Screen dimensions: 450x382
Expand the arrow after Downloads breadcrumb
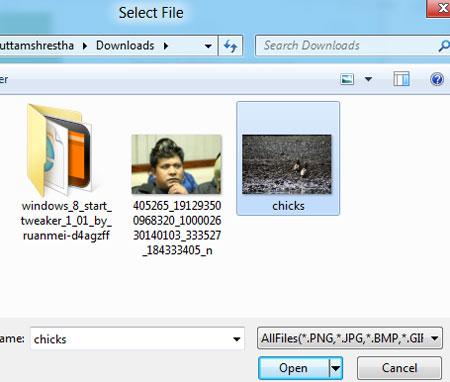coord(166,46)
